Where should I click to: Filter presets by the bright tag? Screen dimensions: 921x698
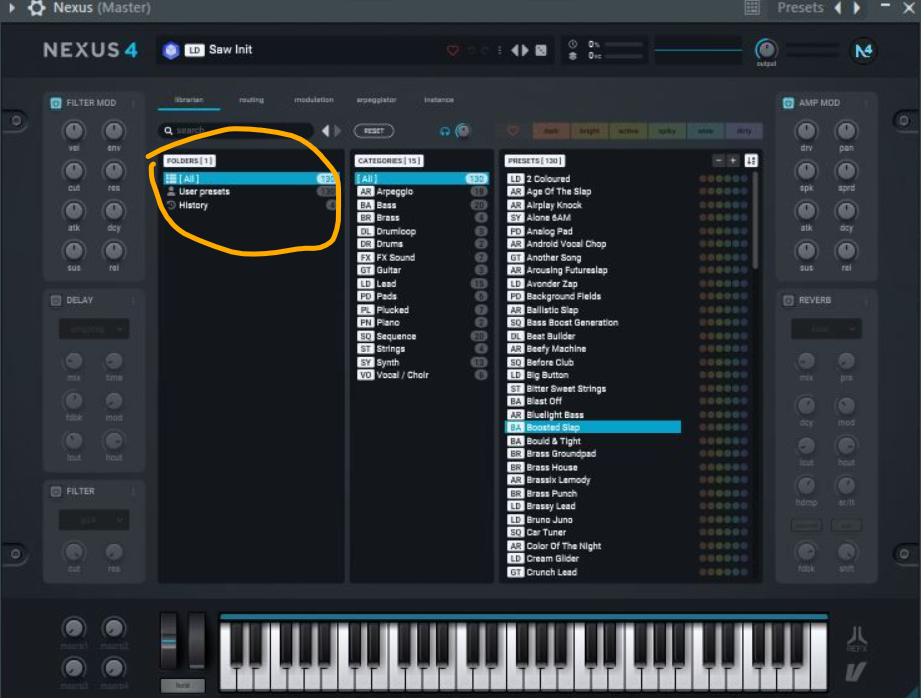point(590,131)
